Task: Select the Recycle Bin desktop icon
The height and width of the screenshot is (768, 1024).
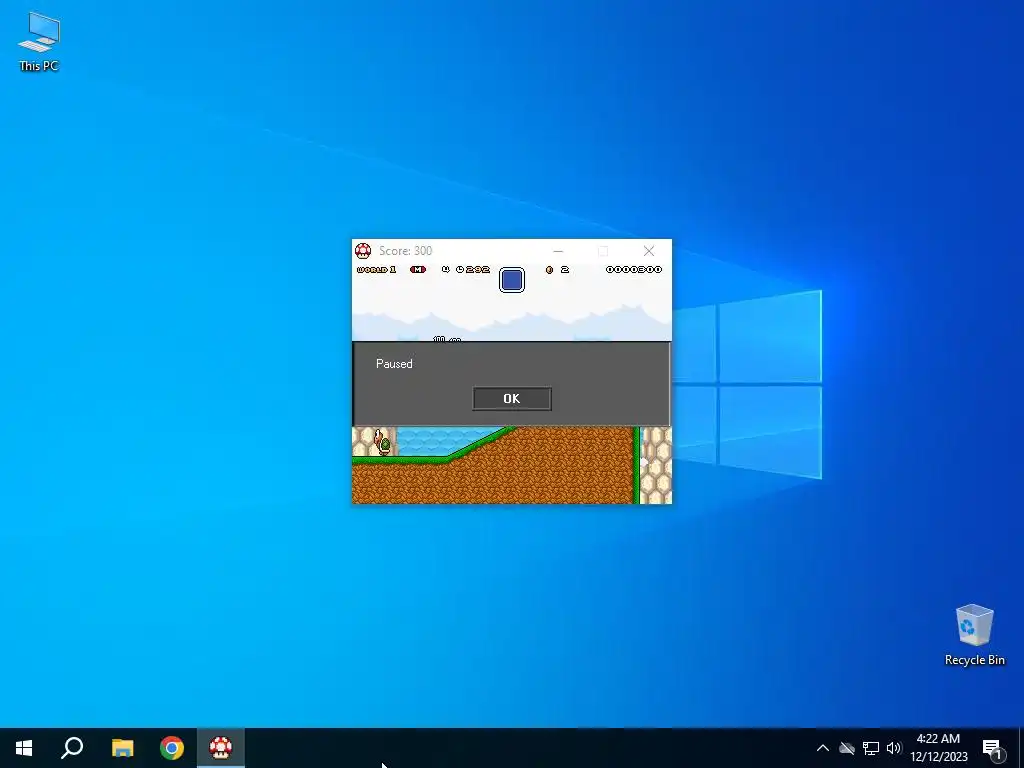Action: coord(974,635)
